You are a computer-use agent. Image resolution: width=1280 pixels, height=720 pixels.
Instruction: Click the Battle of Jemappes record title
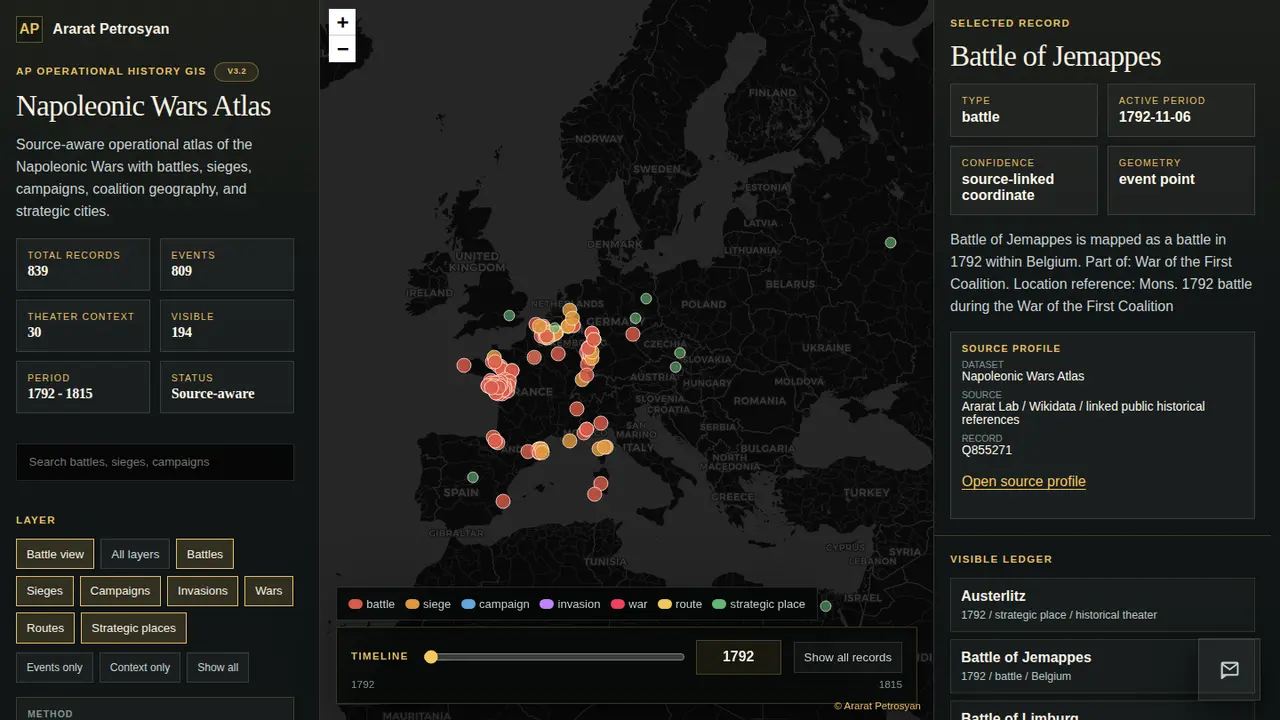point(1055,56)
